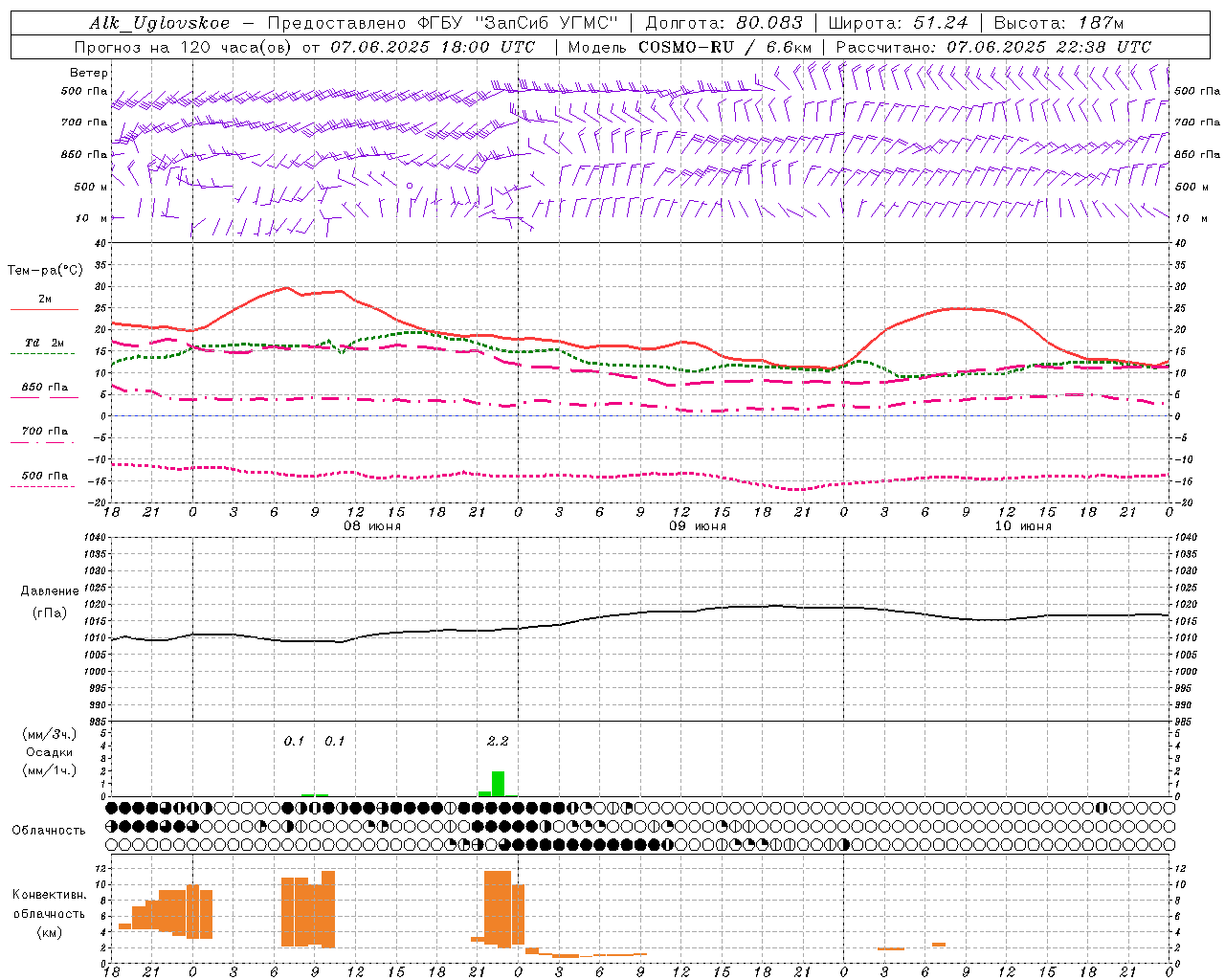Screen dimensions: 1225x980
Task: Click the Тем-ра(°C) temperature label
Action: click(45, 271)
